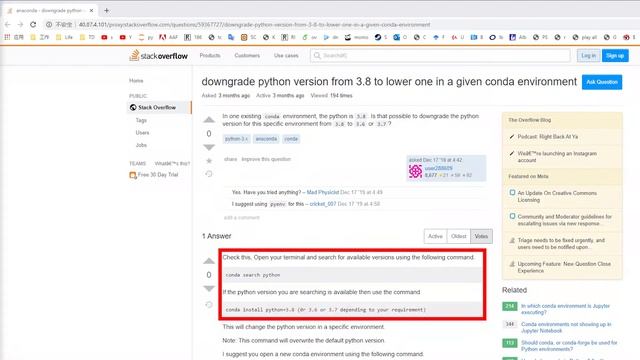Click the site info icon in address bar
The image size is (640, 360).
pyautogui.click(x=49, y=24)
